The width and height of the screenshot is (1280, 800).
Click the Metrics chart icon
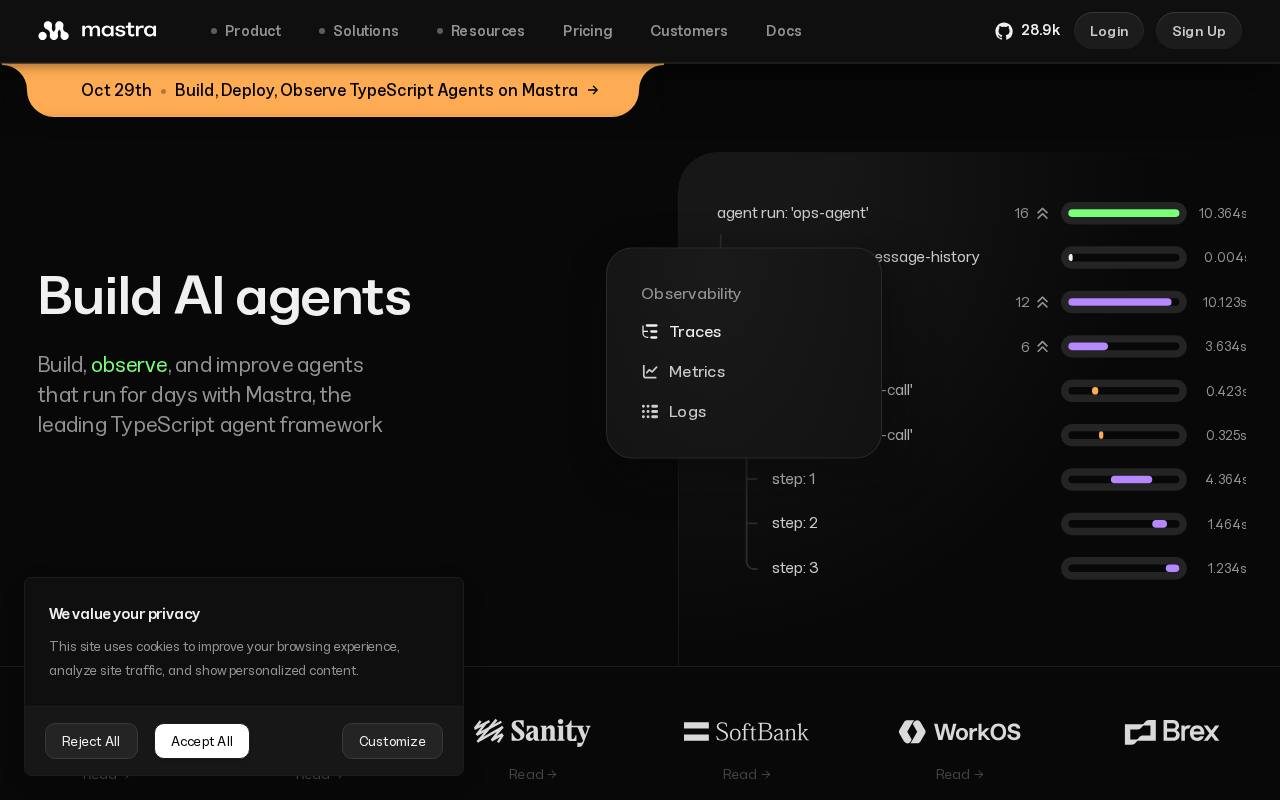(x=650, y=371)
